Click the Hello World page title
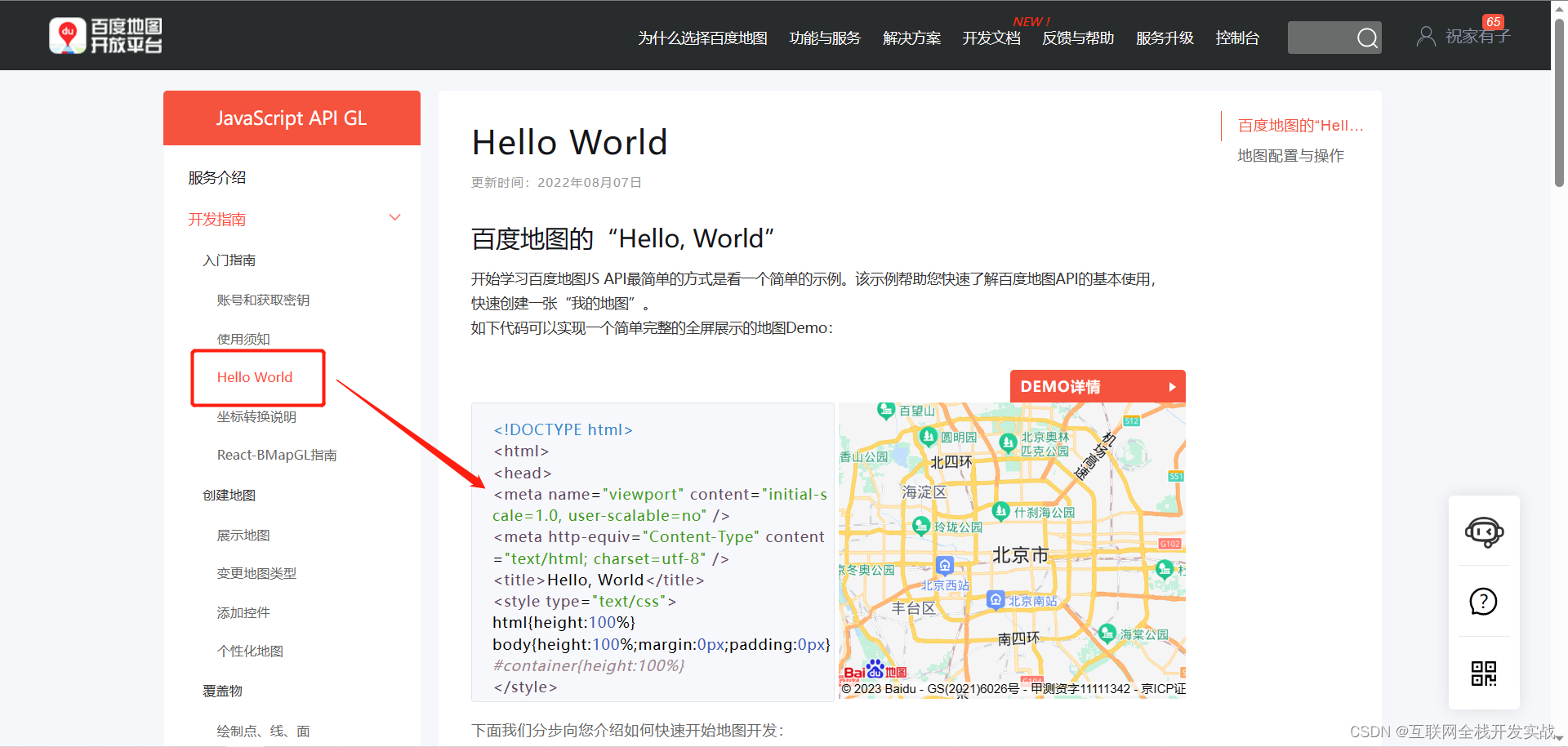Viewport: 1568px width, 747px height. 570,143
